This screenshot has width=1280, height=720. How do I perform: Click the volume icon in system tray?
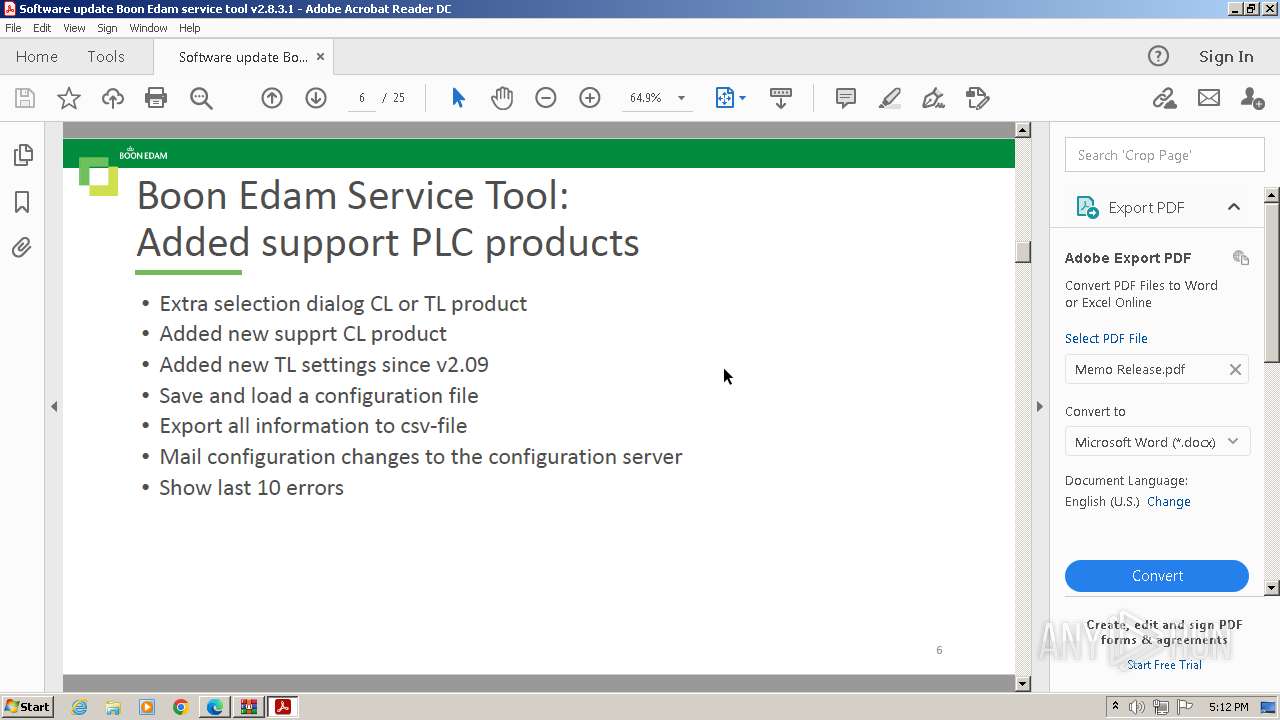pyautogui.click(x=1137, y=707)
